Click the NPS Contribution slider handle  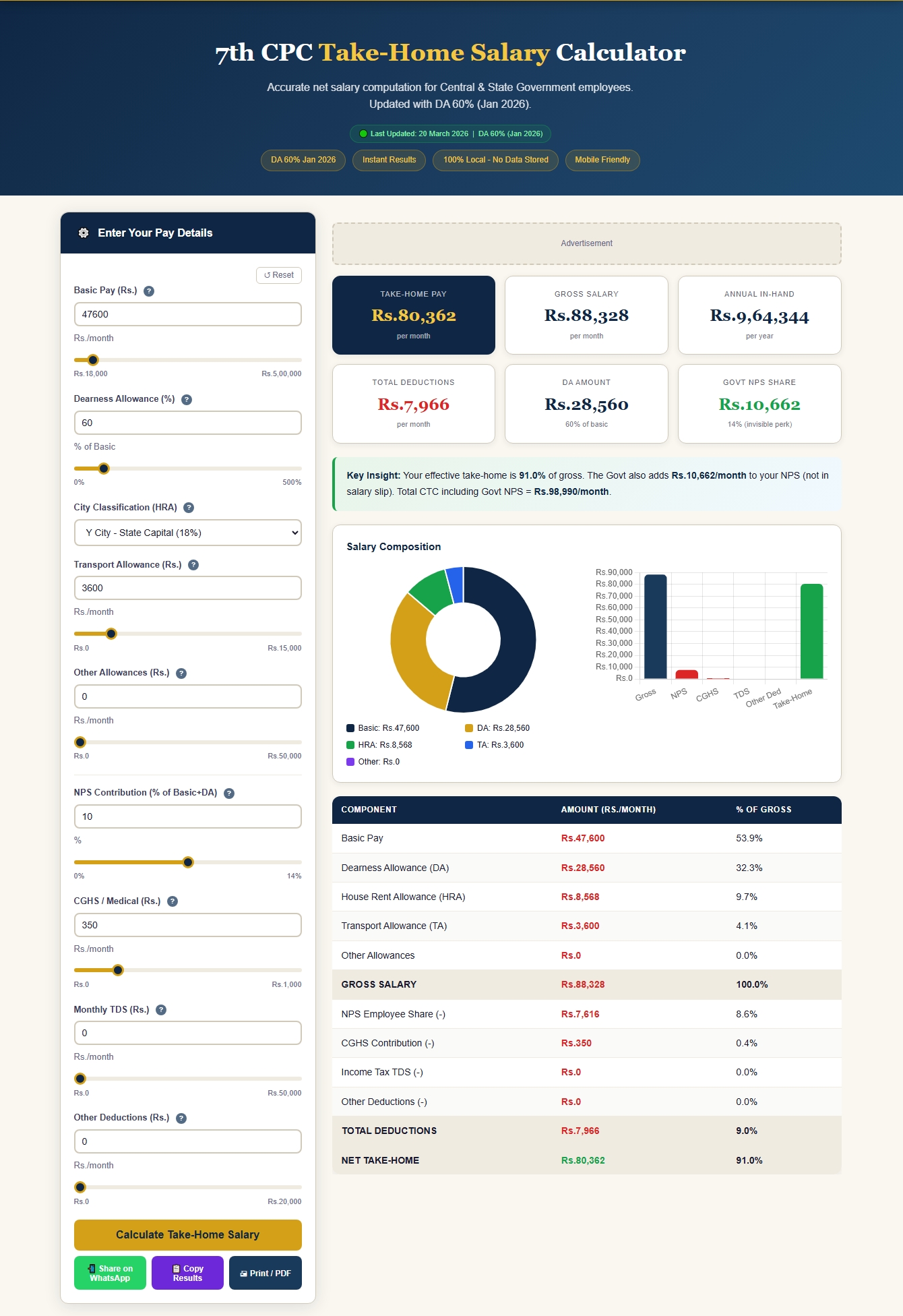pos(188,862)
